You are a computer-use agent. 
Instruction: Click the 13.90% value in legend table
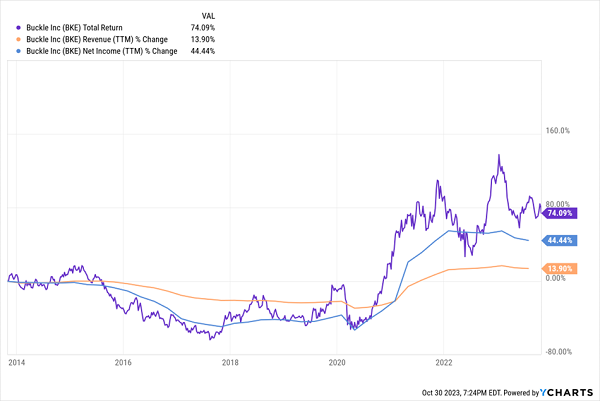[x=203, y=39]
